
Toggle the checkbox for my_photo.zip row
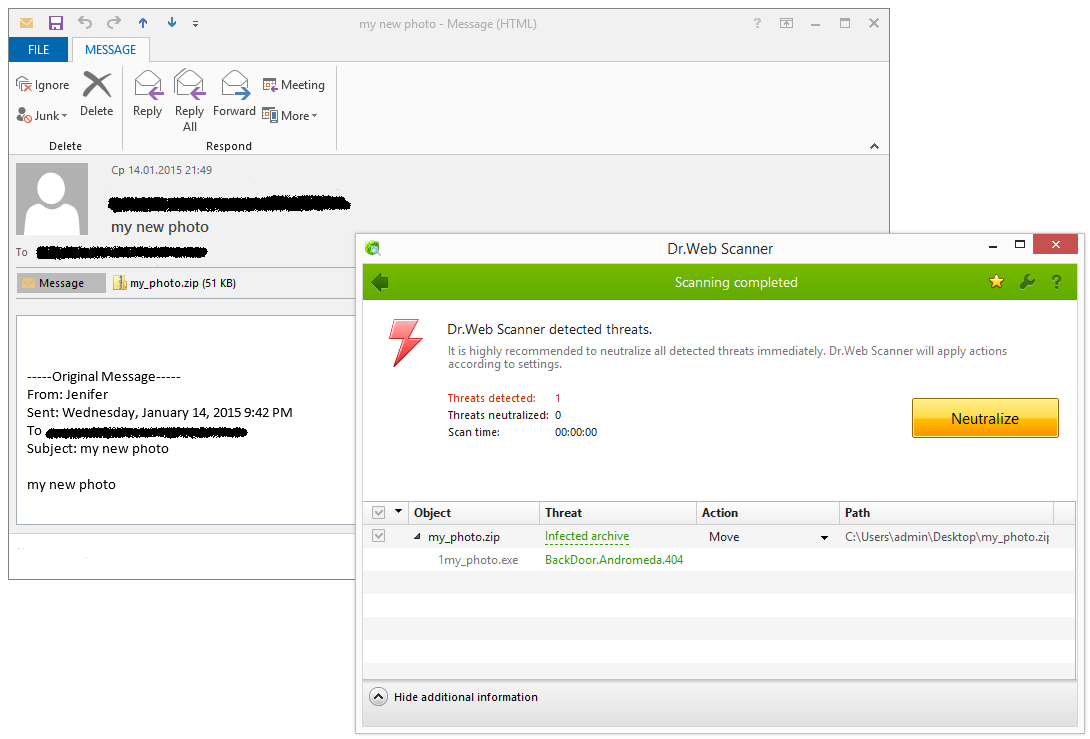pos(379,536)
